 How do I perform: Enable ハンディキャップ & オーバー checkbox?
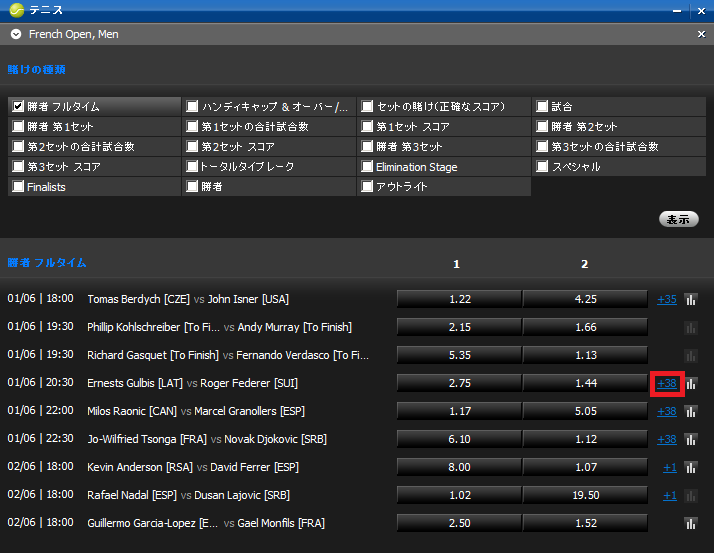pyautogui.click(x=192, y=107)
